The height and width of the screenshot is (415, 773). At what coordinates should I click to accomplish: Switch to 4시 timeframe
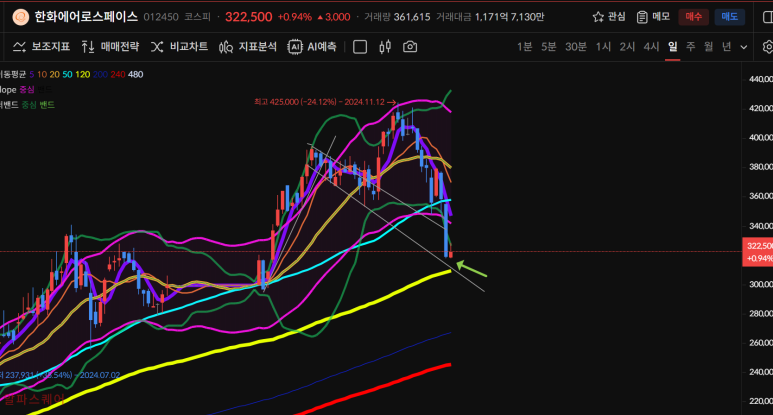tap(651, 47)
